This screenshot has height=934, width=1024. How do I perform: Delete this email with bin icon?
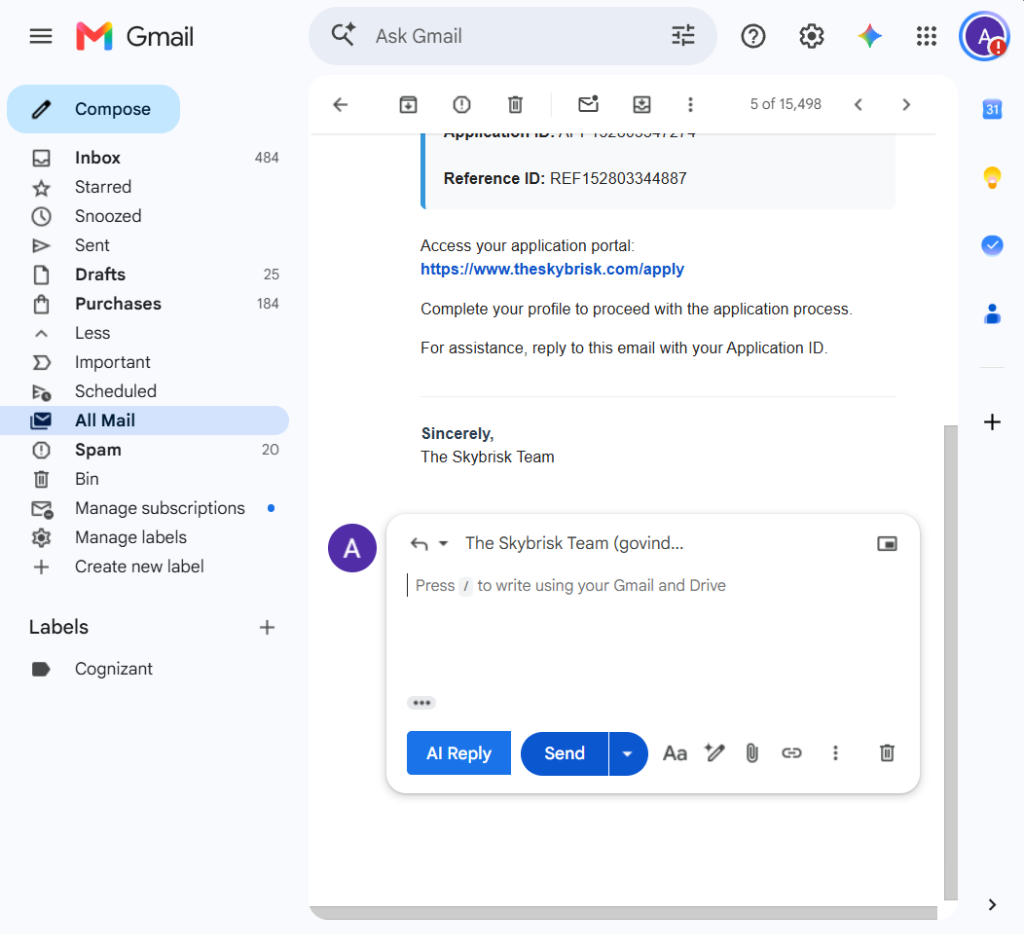[x=515, y=105]
